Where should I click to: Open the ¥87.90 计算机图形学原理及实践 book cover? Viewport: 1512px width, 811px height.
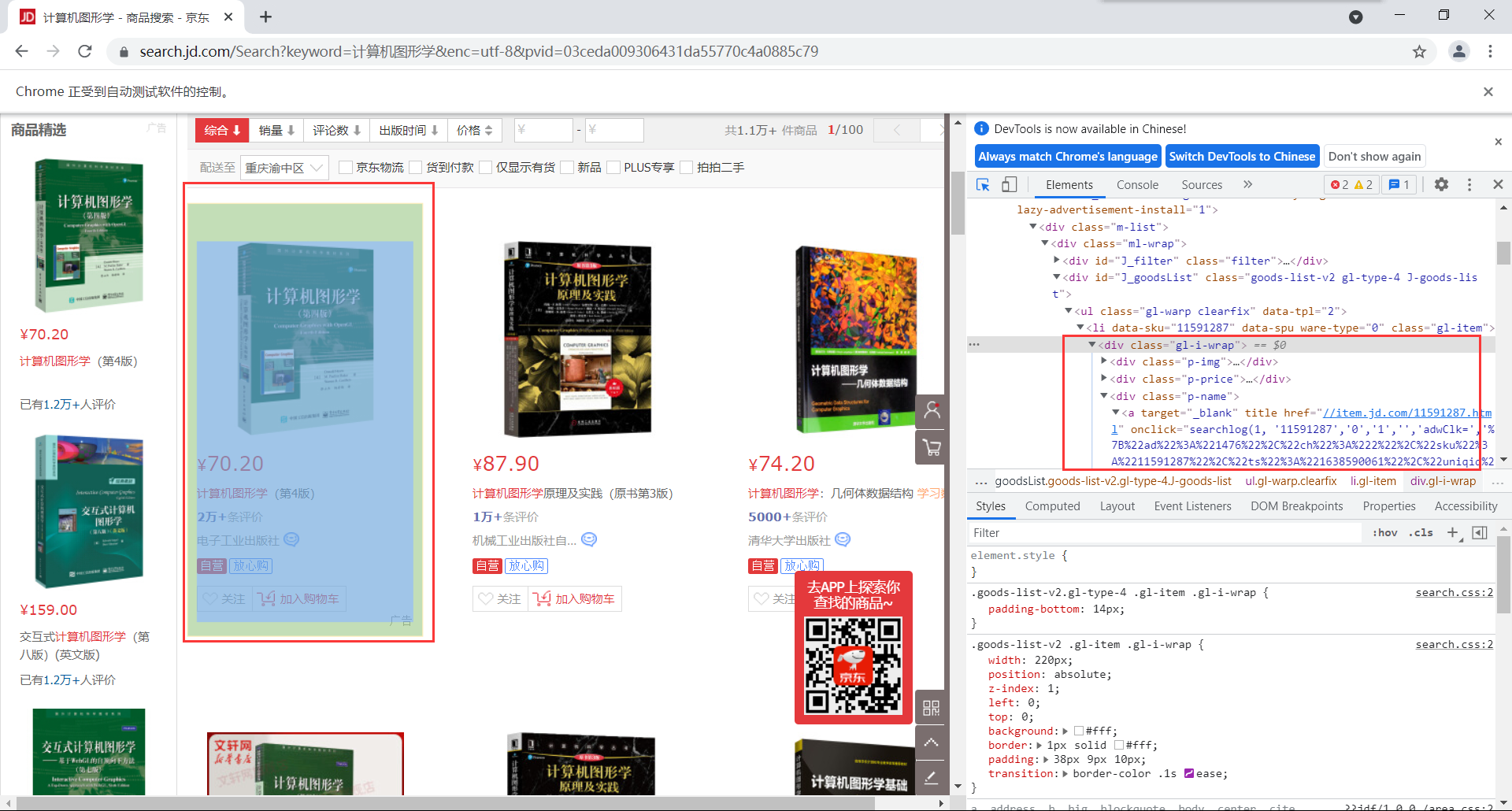(577, 339)
